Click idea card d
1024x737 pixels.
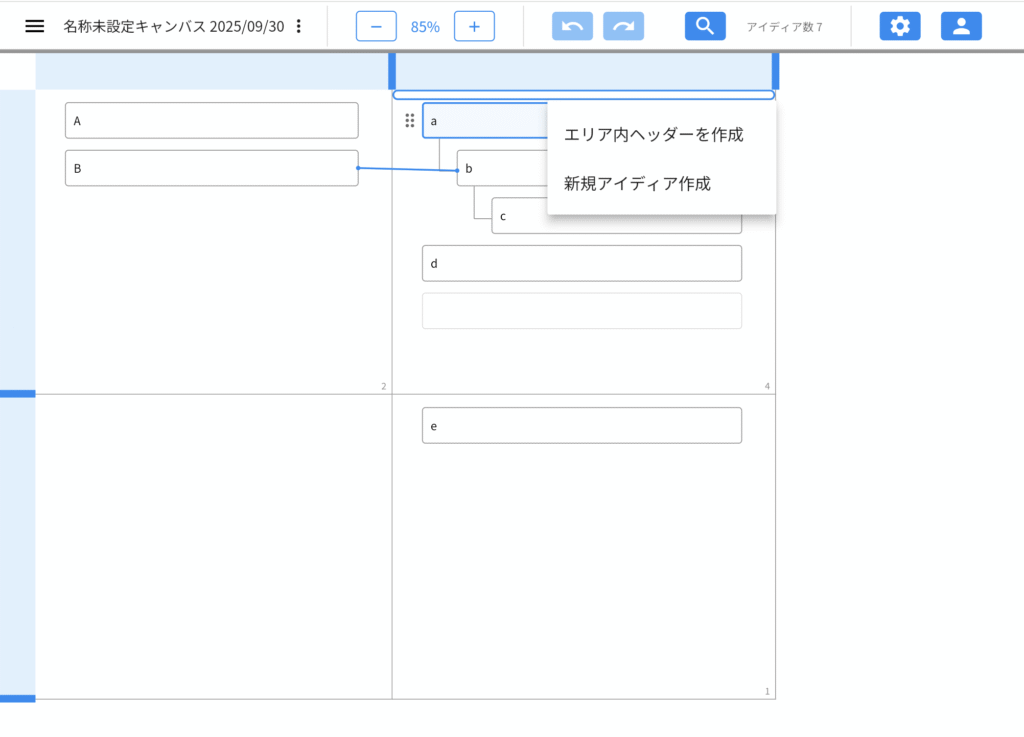(x=581, y=263)
